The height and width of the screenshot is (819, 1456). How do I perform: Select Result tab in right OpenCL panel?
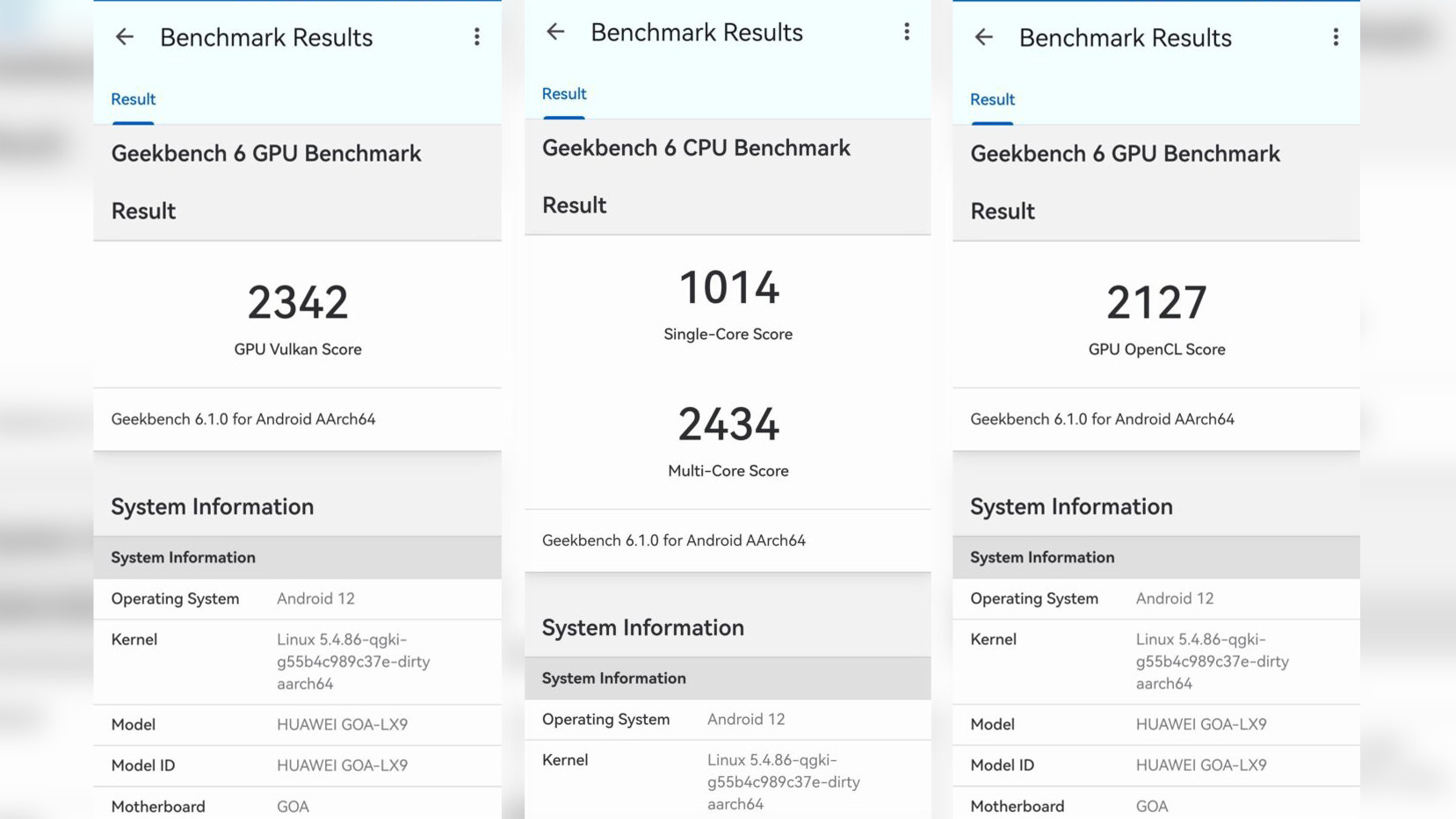click(x=993, y=99)
